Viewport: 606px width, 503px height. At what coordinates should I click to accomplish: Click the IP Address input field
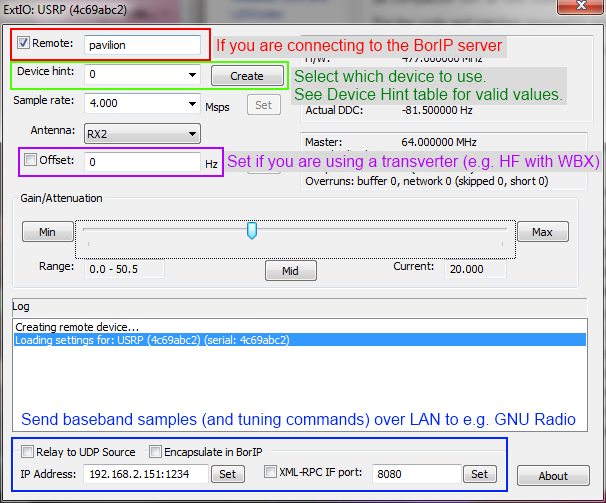[x=145, y=474]
